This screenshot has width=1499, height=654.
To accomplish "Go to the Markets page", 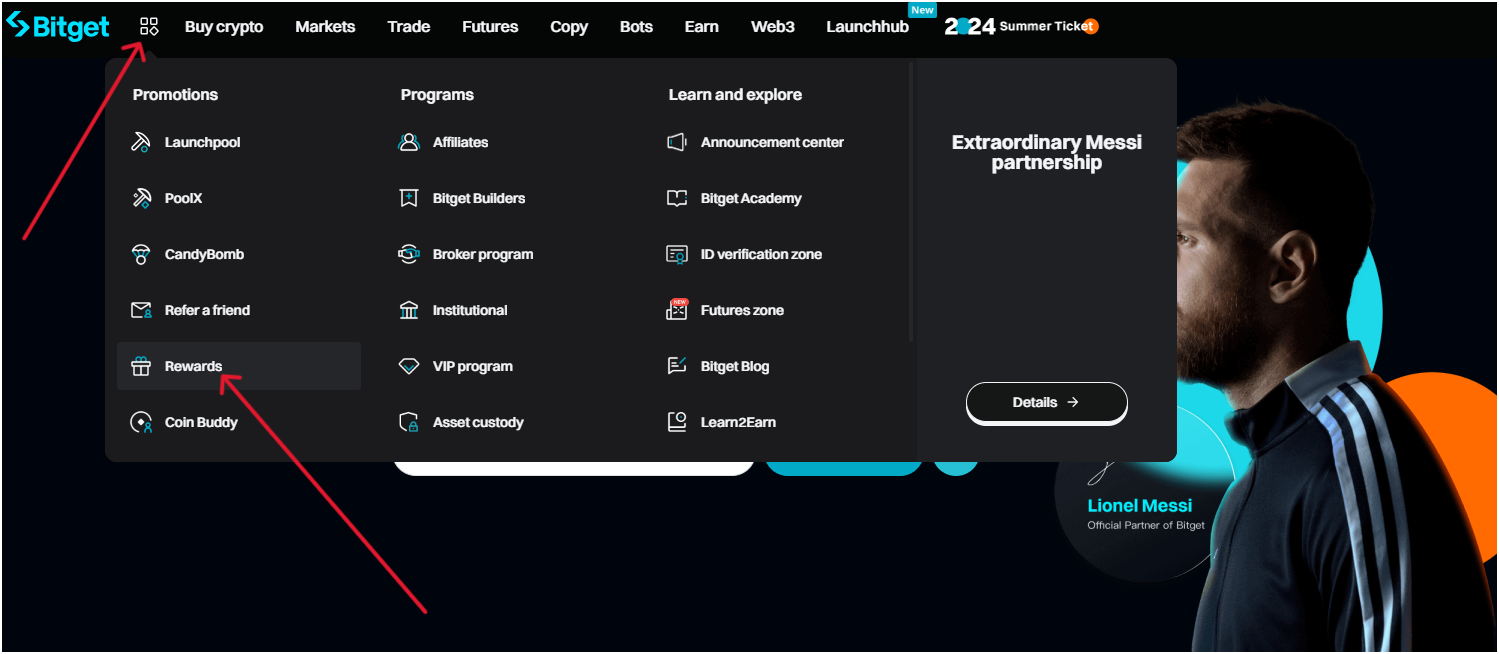I will 325,27.
